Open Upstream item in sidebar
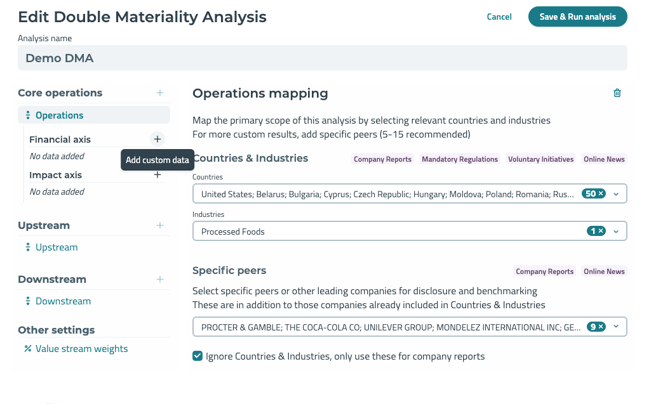Viewport: 670px width, 404px height. pos(56,247)
